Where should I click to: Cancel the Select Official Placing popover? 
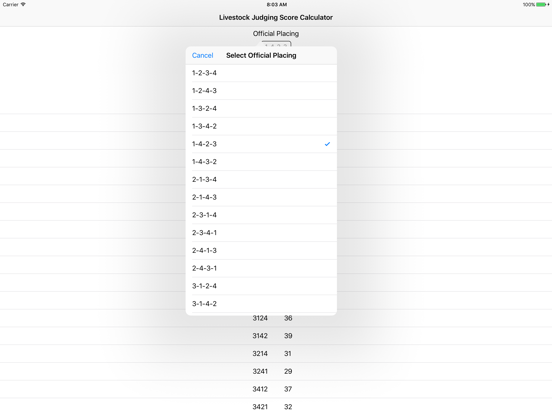click(202, 55)
